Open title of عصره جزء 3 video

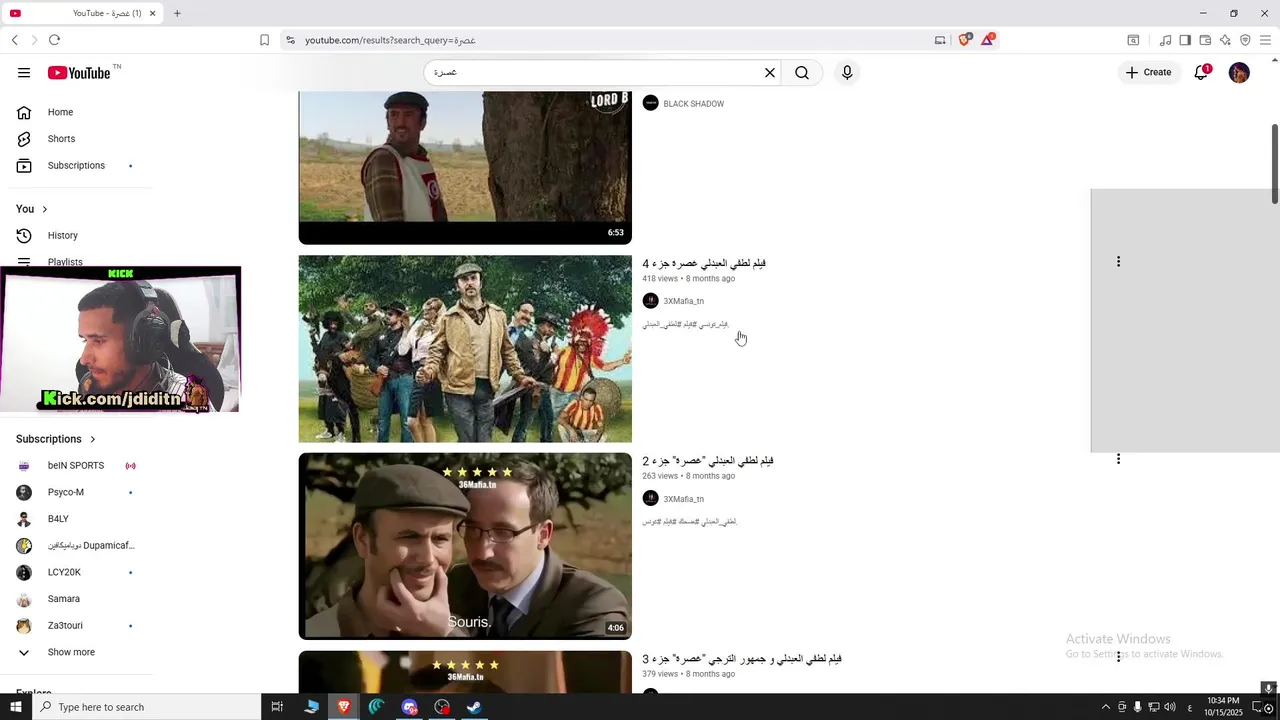point(742,659)
